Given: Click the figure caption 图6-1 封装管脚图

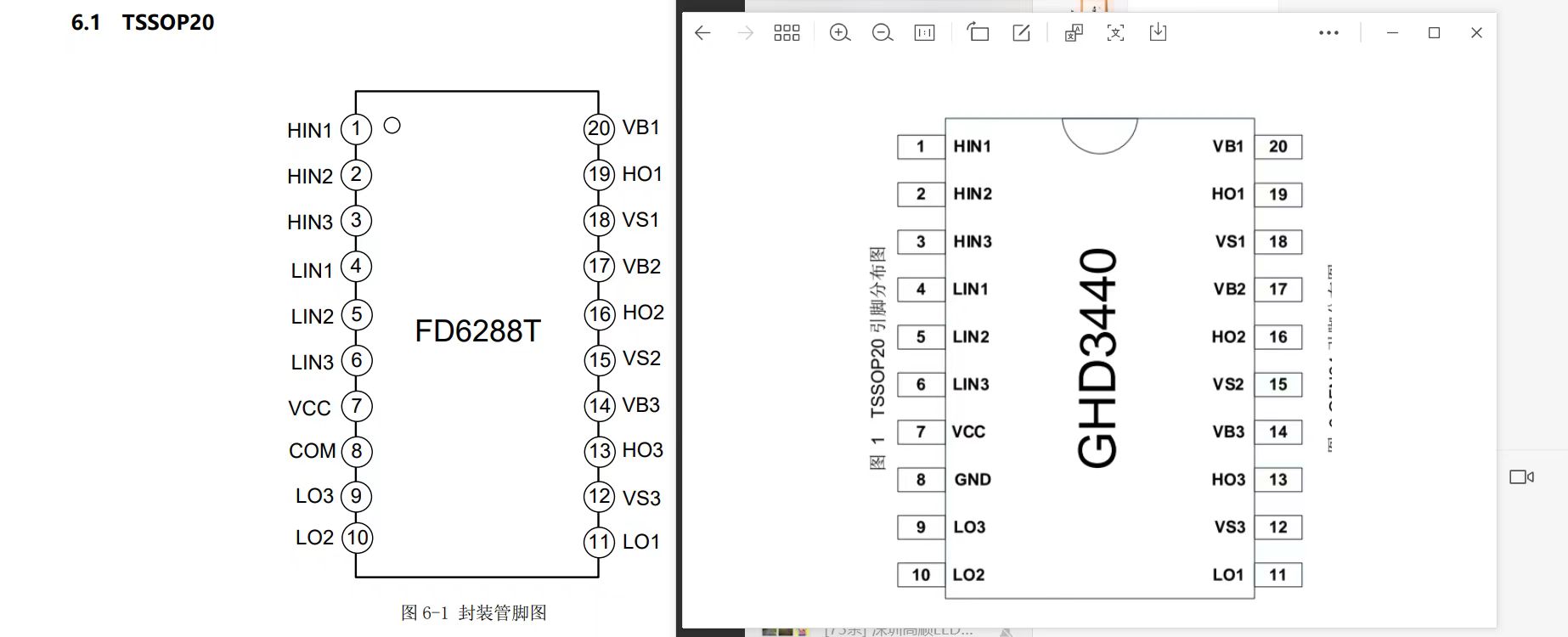Looking at the screenshot, I should pyautogui.click(x=474, y=613).
